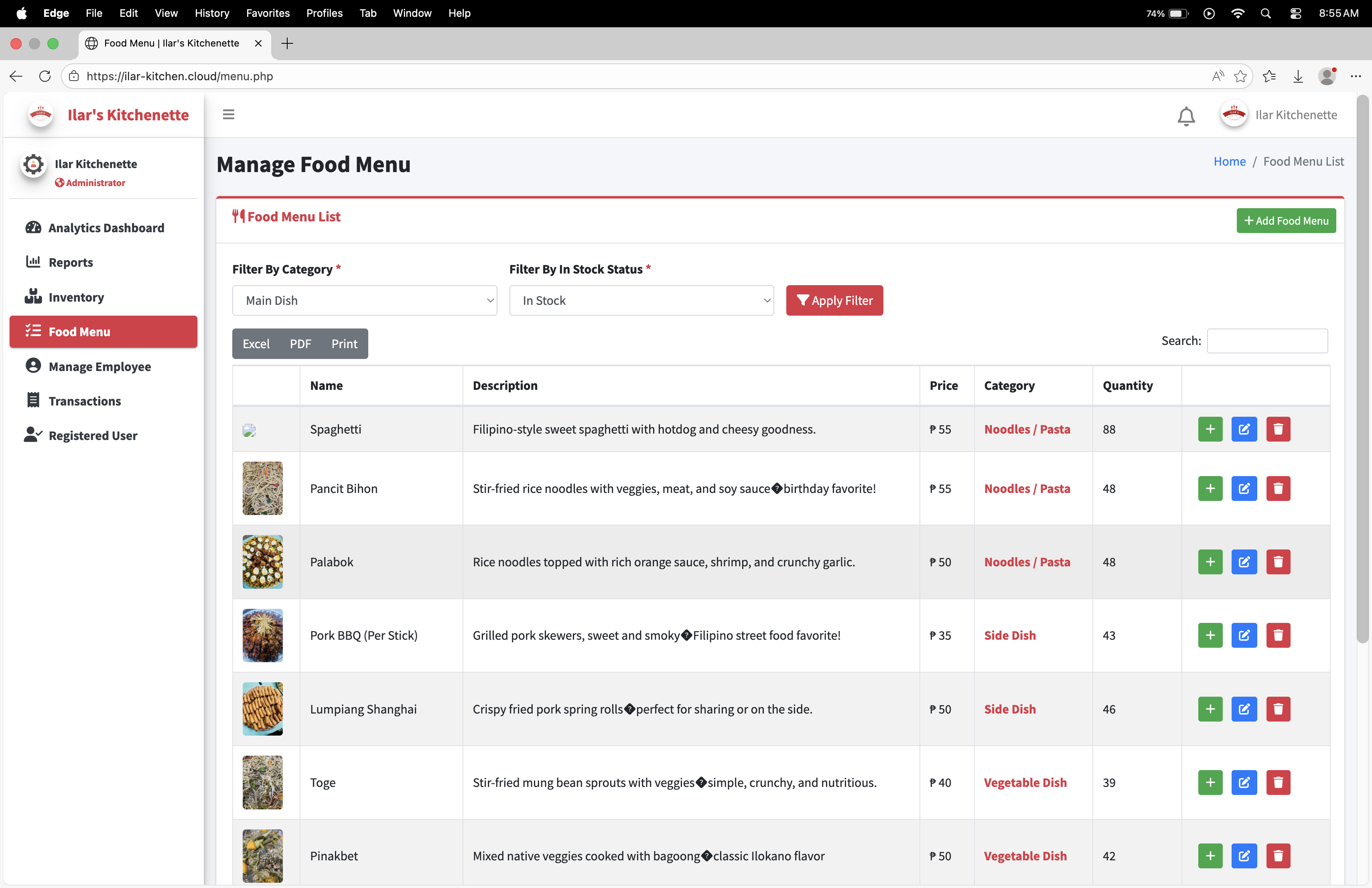This screenshot has width=1372, height=888.
Task: Open the History menu in menu bar
Action: [x=211, y=13]
